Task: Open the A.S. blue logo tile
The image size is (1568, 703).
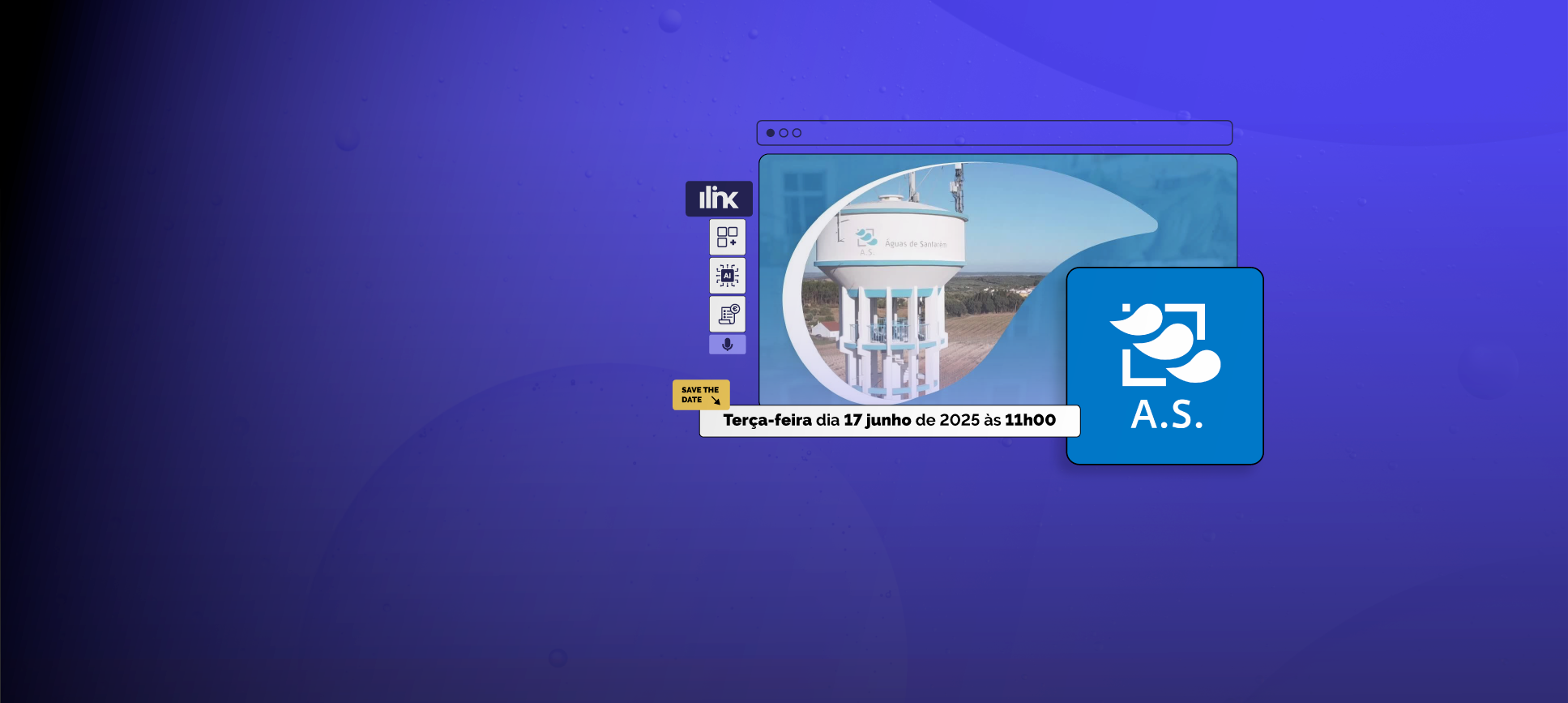Action: [1165, 366]
